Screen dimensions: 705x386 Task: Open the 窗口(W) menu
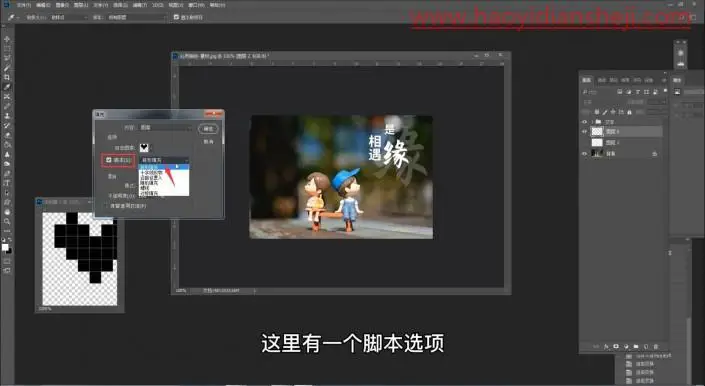(x=196, y=5)
